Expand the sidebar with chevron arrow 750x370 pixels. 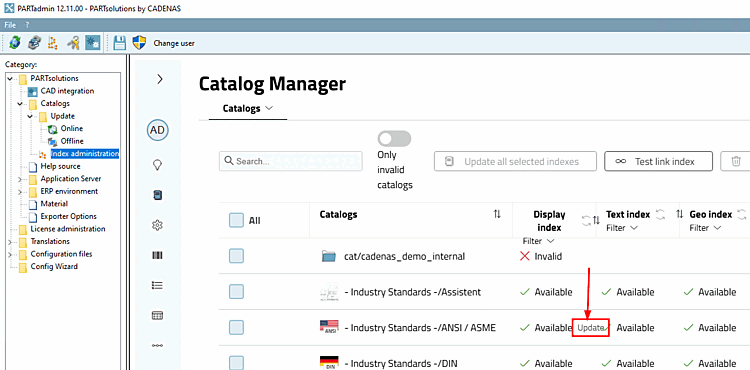160,79
